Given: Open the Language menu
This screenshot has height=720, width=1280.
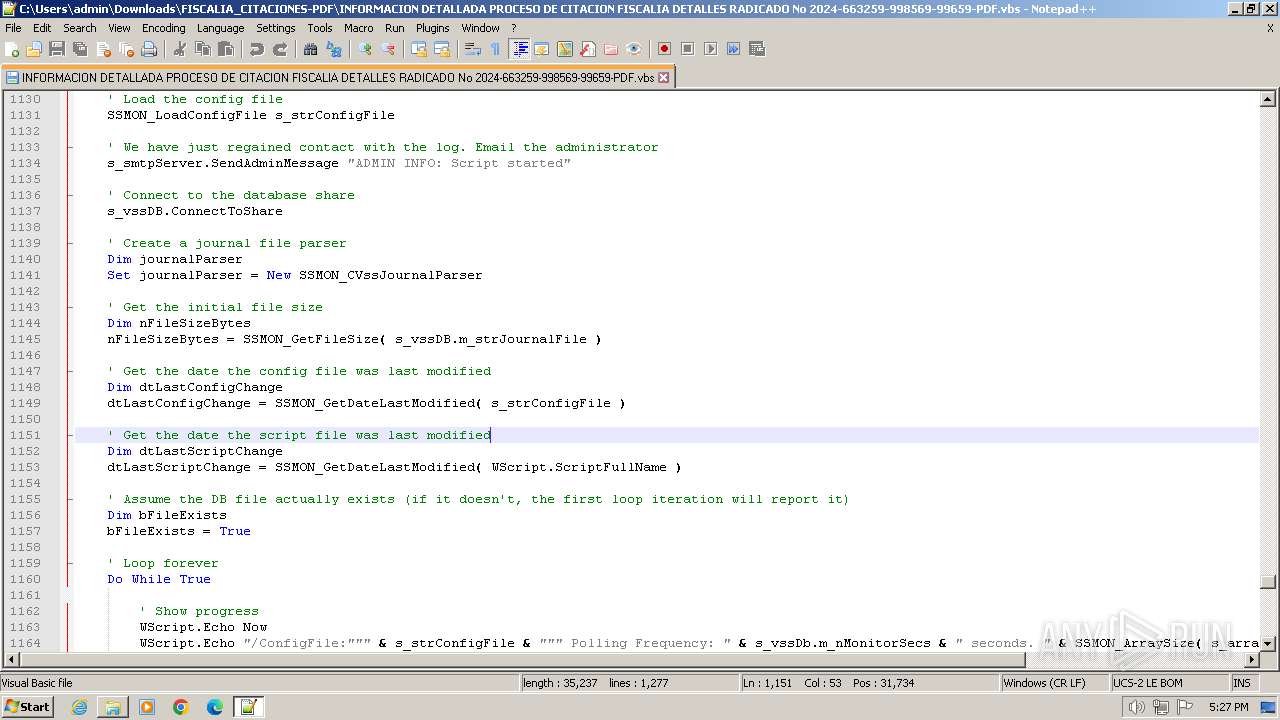Looking at the screenshot, I should coord(220,28).
